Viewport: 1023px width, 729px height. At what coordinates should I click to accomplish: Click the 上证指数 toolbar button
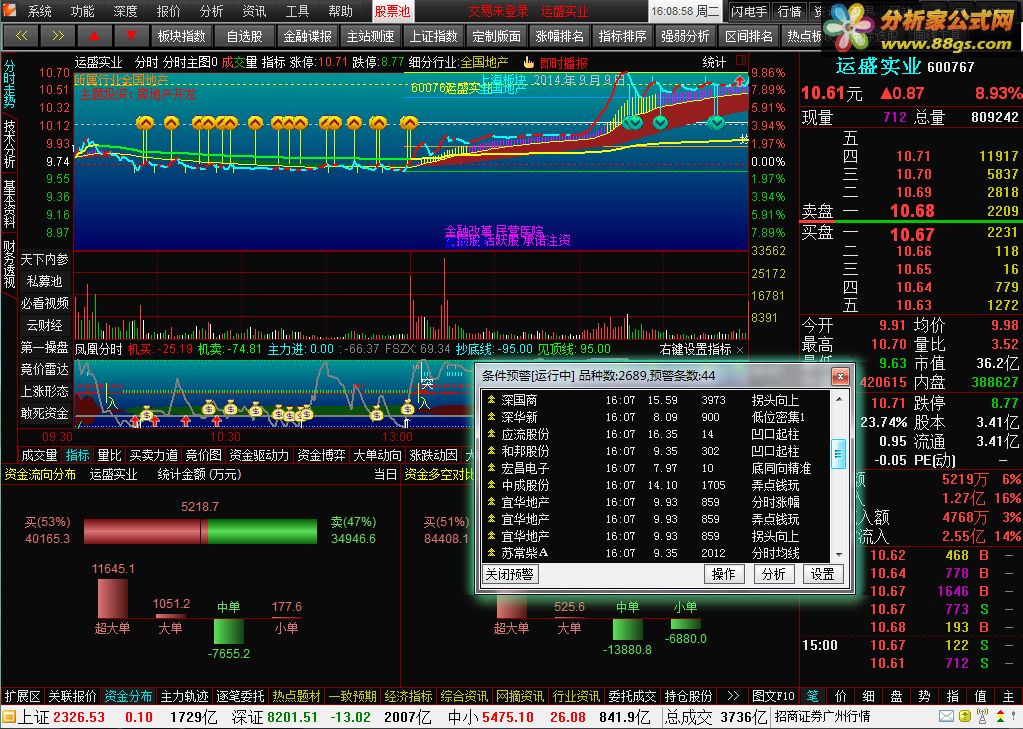point(434,36)
